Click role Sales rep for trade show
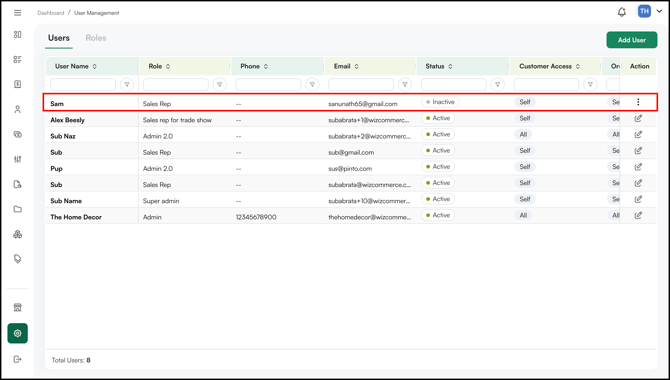Screen dimensions: 670x380 [x=177, y=120]
